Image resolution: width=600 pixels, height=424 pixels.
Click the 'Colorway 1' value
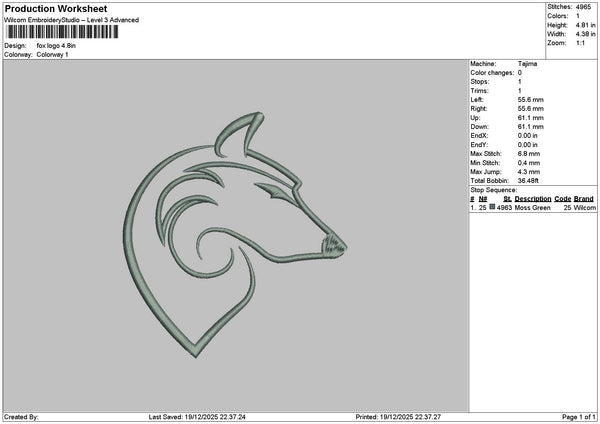click(52, 55)
